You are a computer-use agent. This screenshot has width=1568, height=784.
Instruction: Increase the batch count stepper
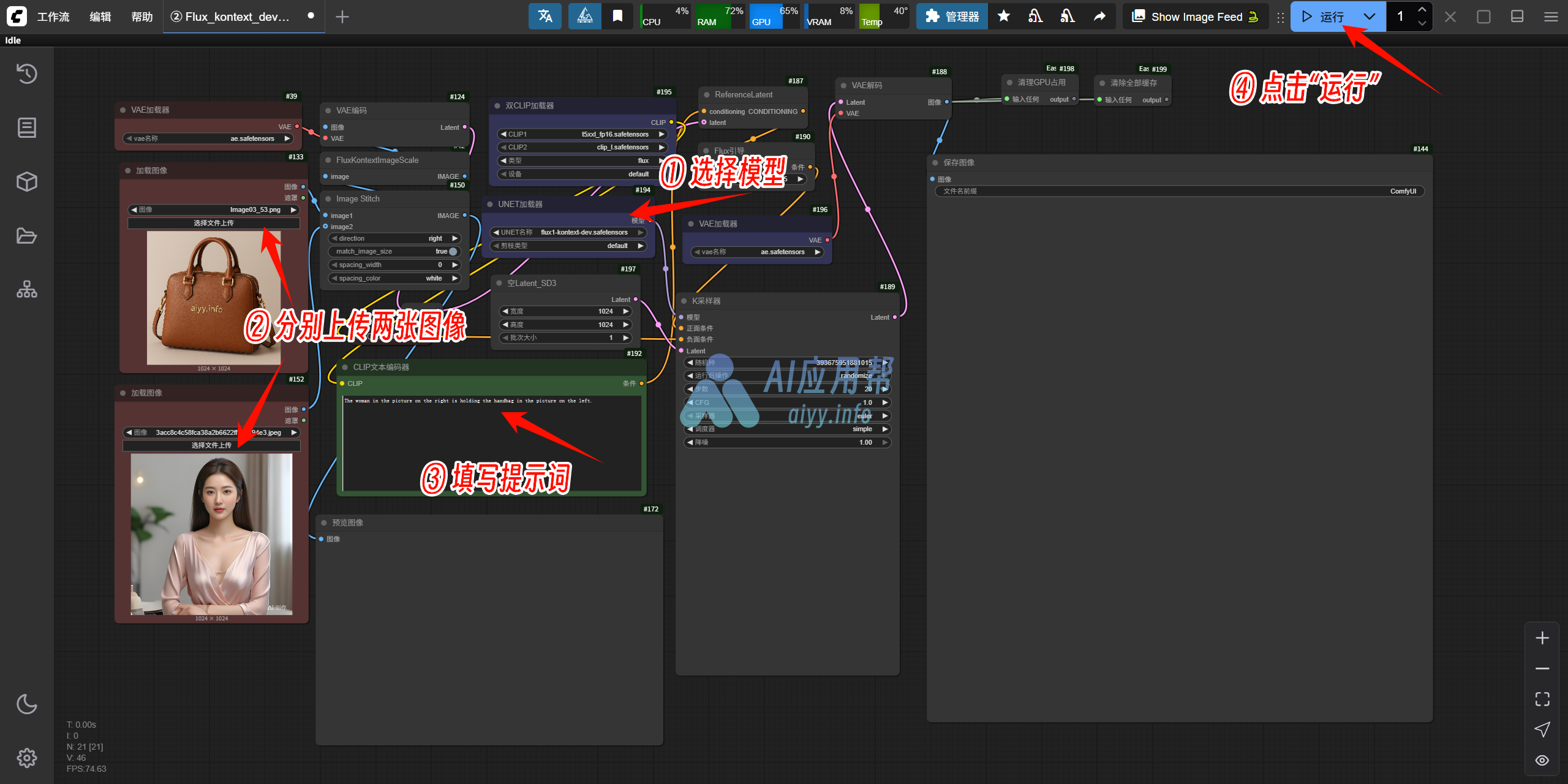(1422, 10)
